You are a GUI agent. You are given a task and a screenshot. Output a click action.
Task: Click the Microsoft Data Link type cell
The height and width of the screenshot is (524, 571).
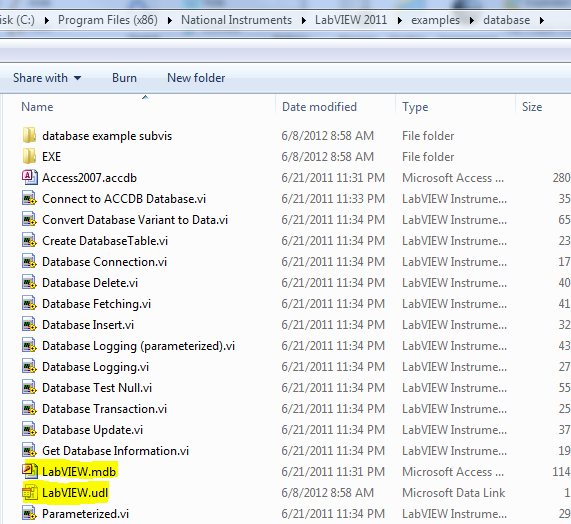click(453, 493)
